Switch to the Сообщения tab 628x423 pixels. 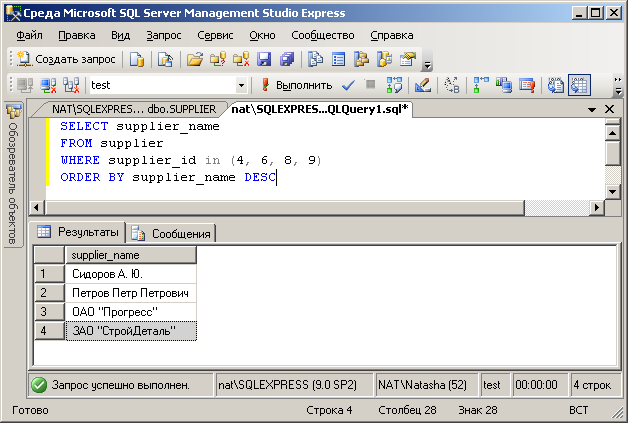tap(171, 233)
